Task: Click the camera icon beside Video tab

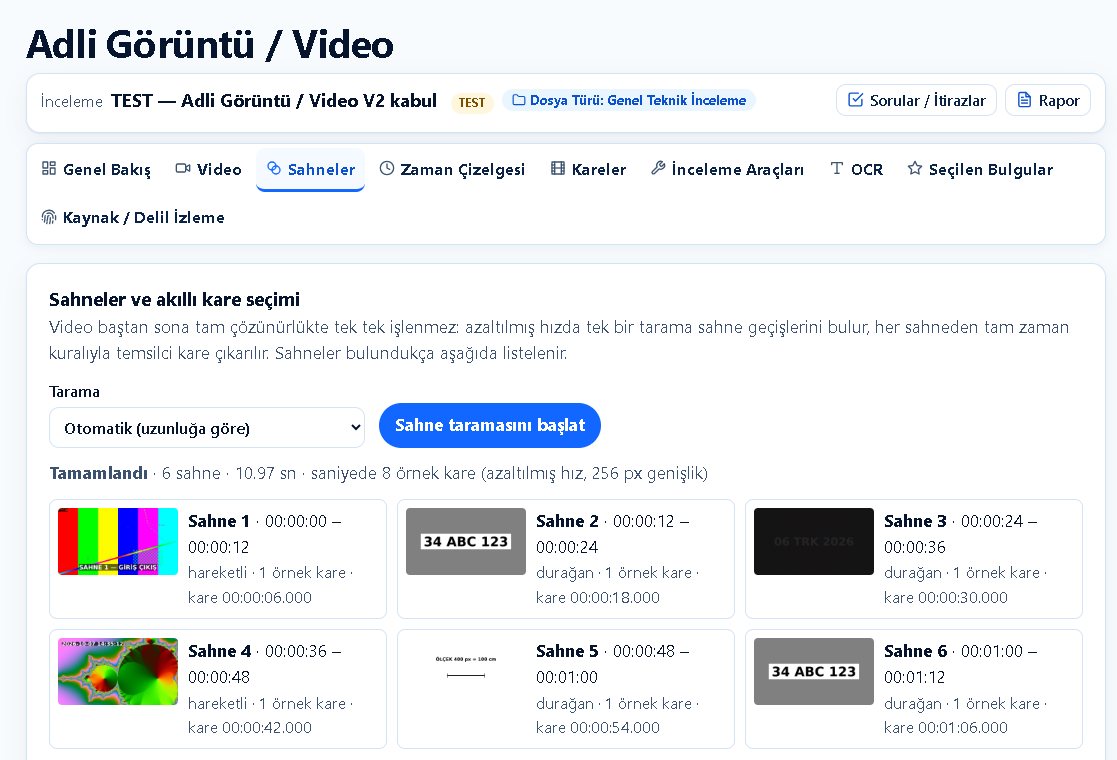Action: coord(182,168)
